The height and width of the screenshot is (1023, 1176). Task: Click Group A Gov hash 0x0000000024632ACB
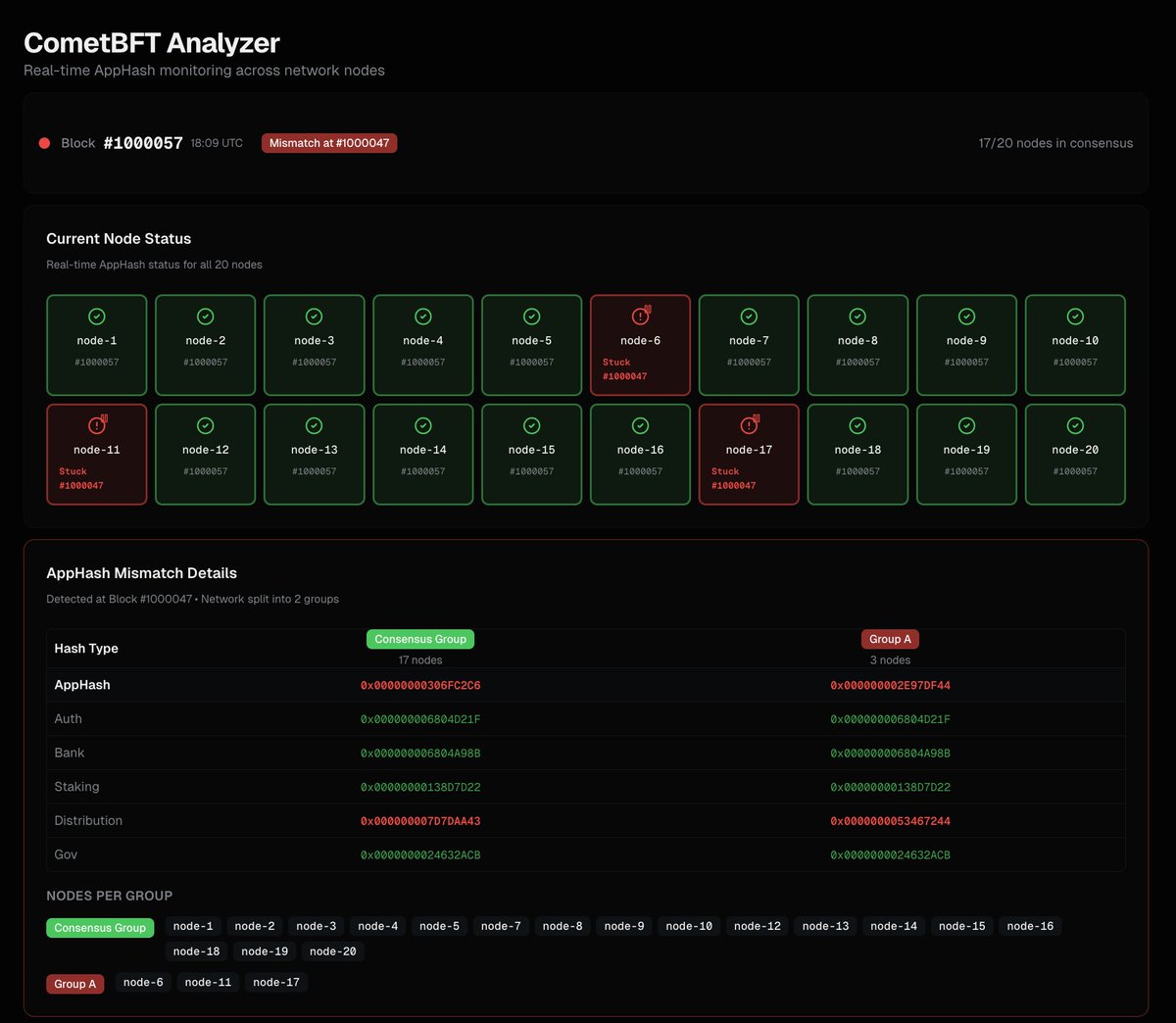coord(890,855)
